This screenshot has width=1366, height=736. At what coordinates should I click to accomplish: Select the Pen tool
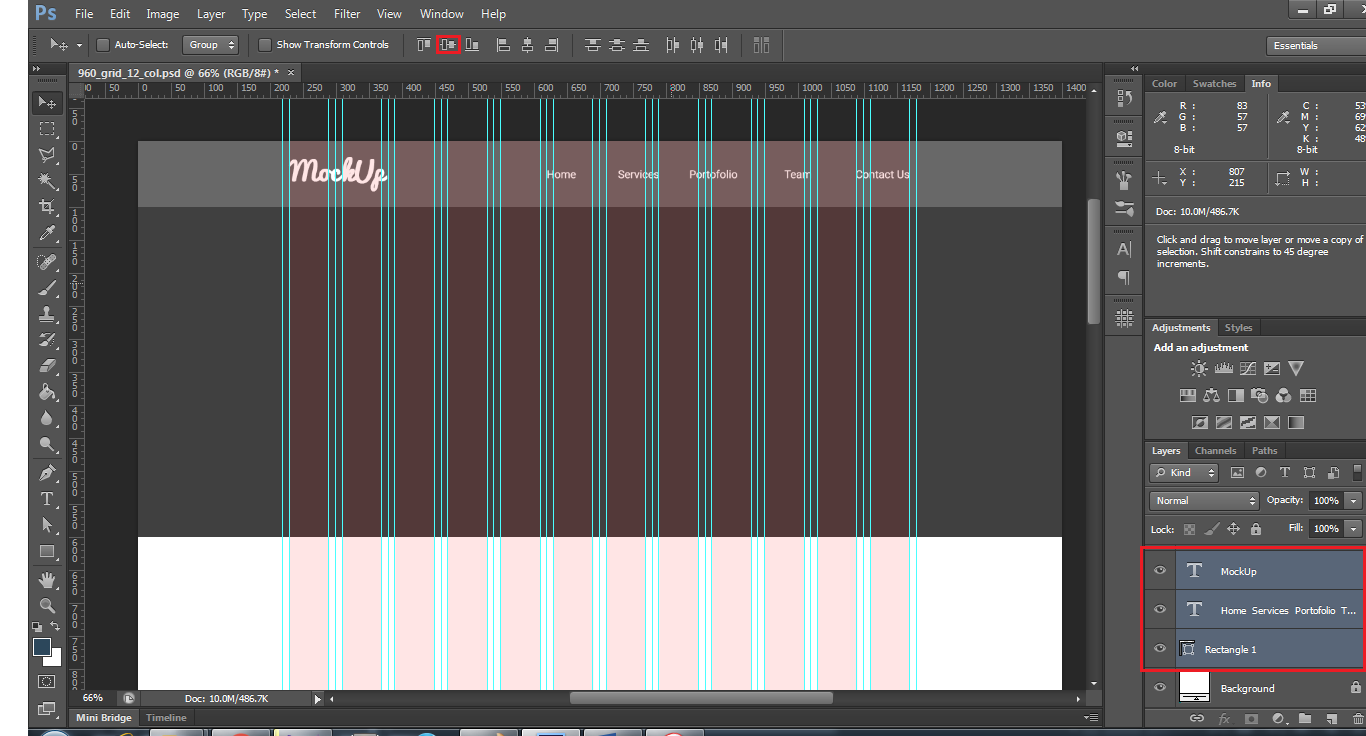[x=47, y=472]
